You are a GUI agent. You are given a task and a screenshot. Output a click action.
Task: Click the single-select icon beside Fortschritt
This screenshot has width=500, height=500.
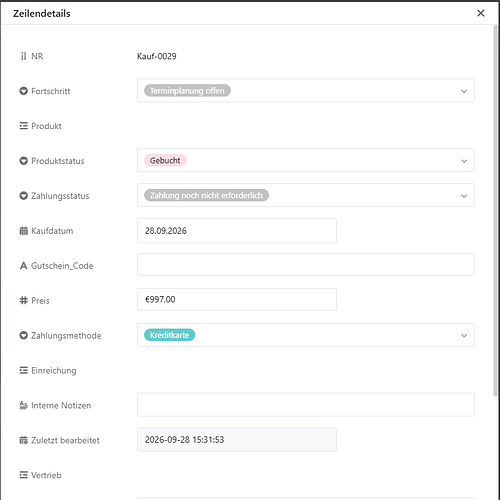coord(23,91)
